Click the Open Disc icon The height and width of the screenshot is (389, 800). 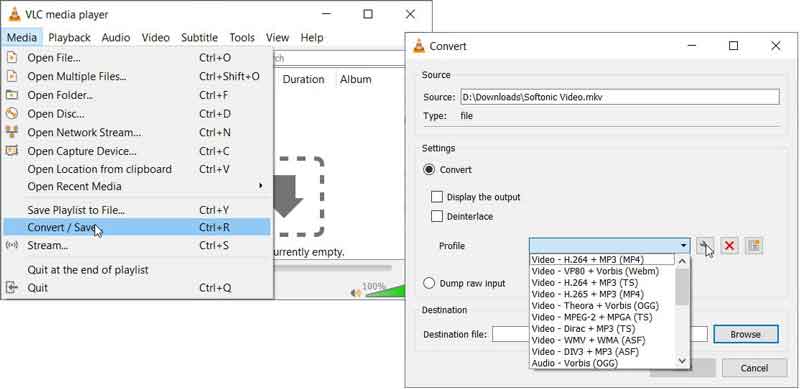12,113
